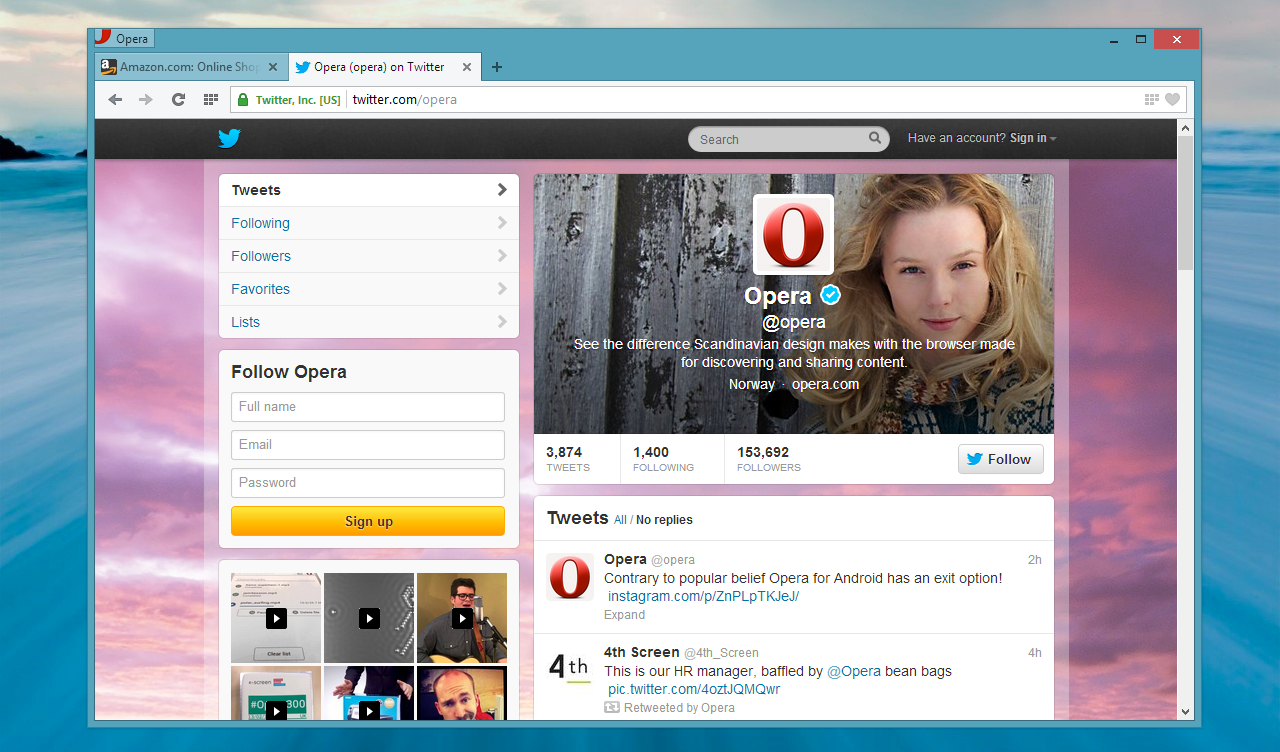Open the Speed Dial grid icon

tap(210, 99)
